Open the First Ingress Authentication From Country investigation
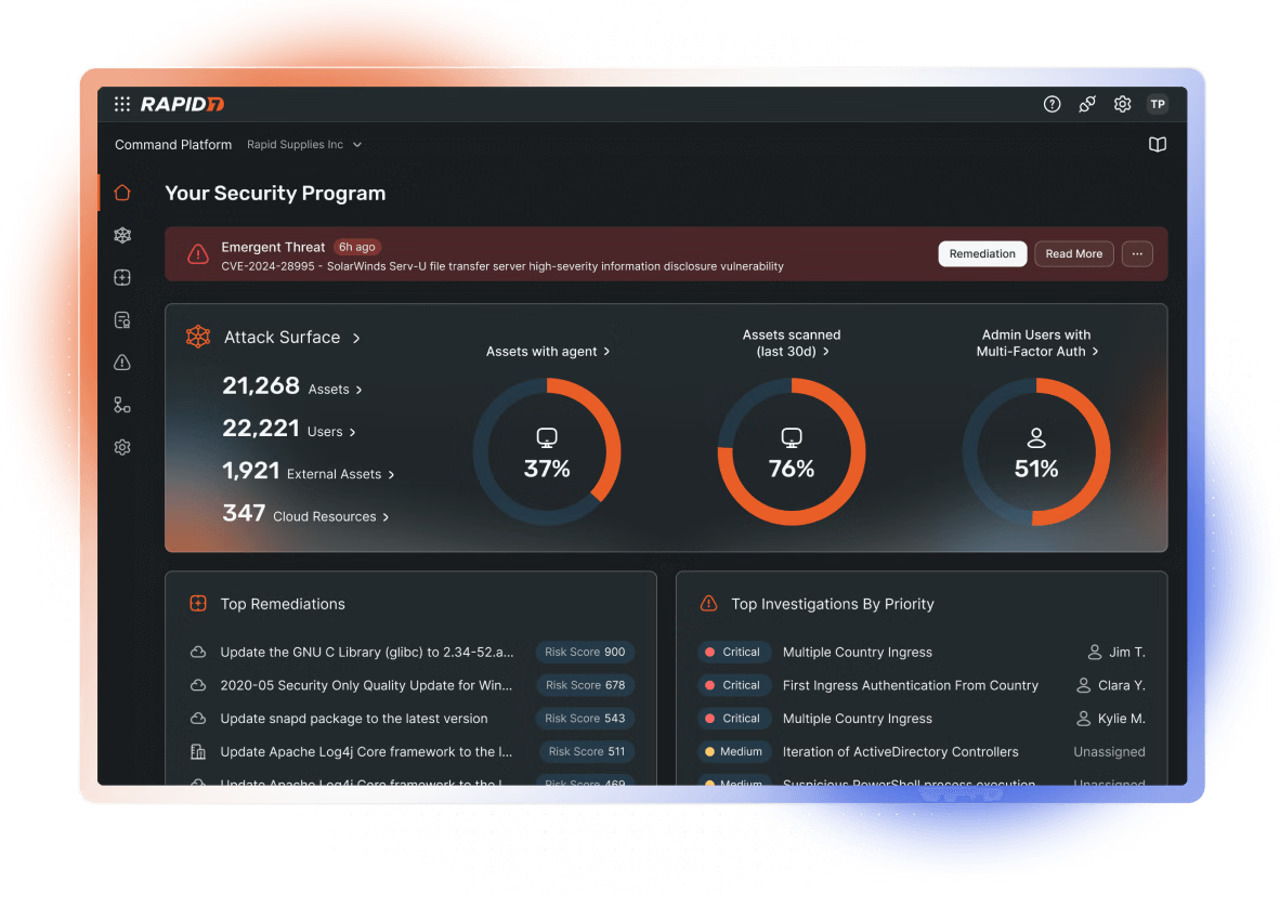1280x907 pixels. pos(910,685)
